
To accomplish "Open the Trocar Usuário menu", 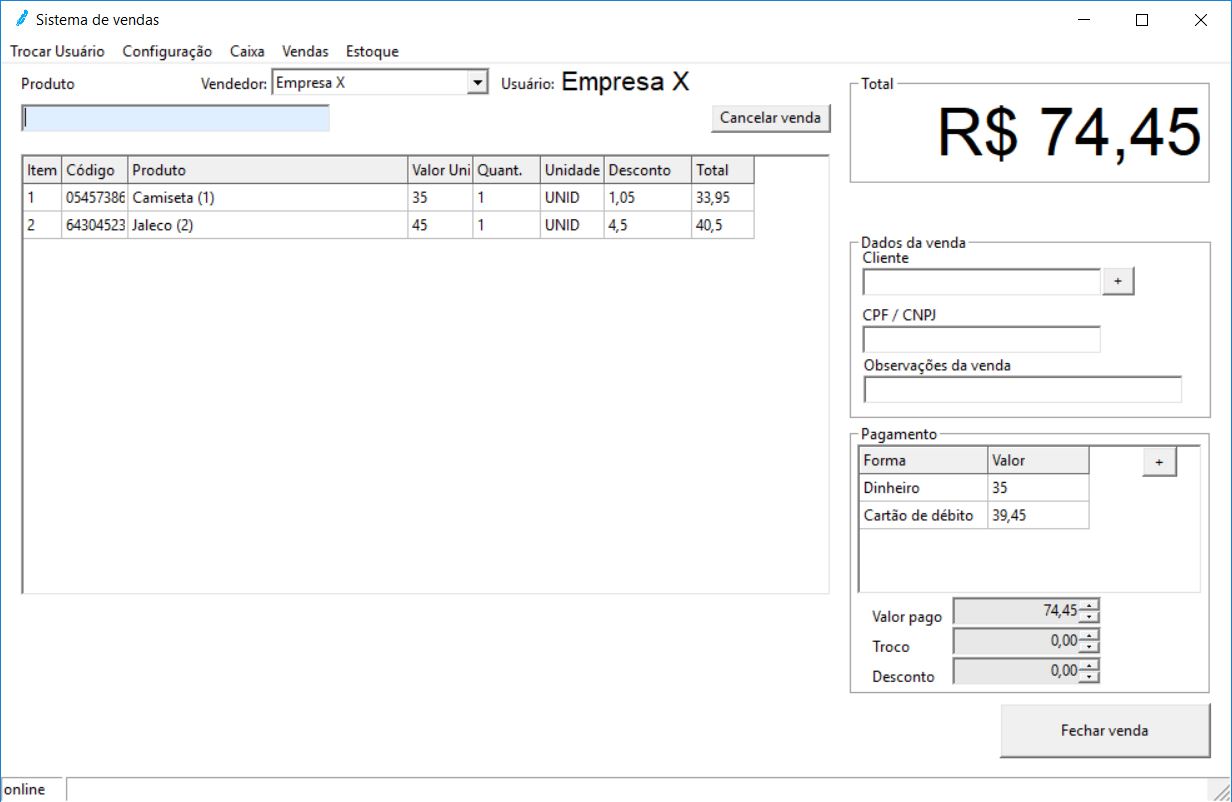I will [57, 51].
